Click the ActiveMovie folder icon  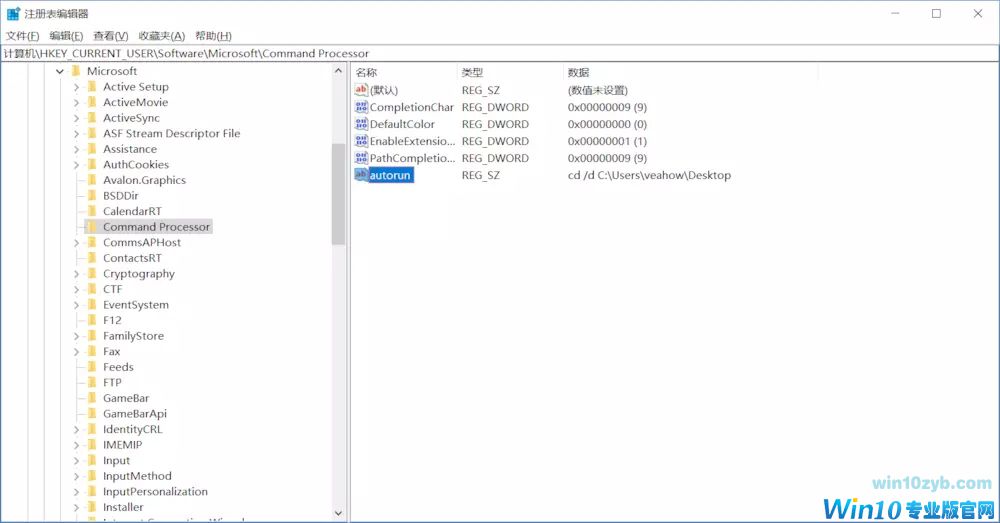pyautogui.click(x=92, y=102)
